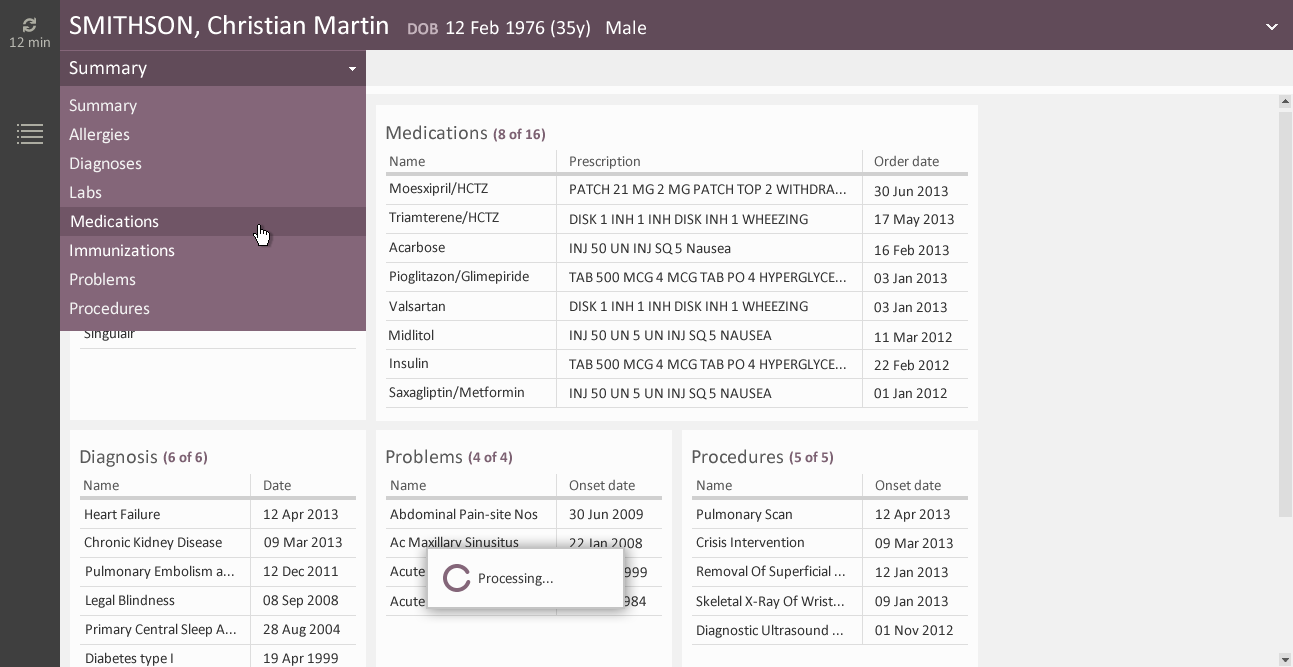Select the Pioglitazon/Glimepiride medication row
The width and height of the screenshot is (1293, 667).
click(676, 277)
